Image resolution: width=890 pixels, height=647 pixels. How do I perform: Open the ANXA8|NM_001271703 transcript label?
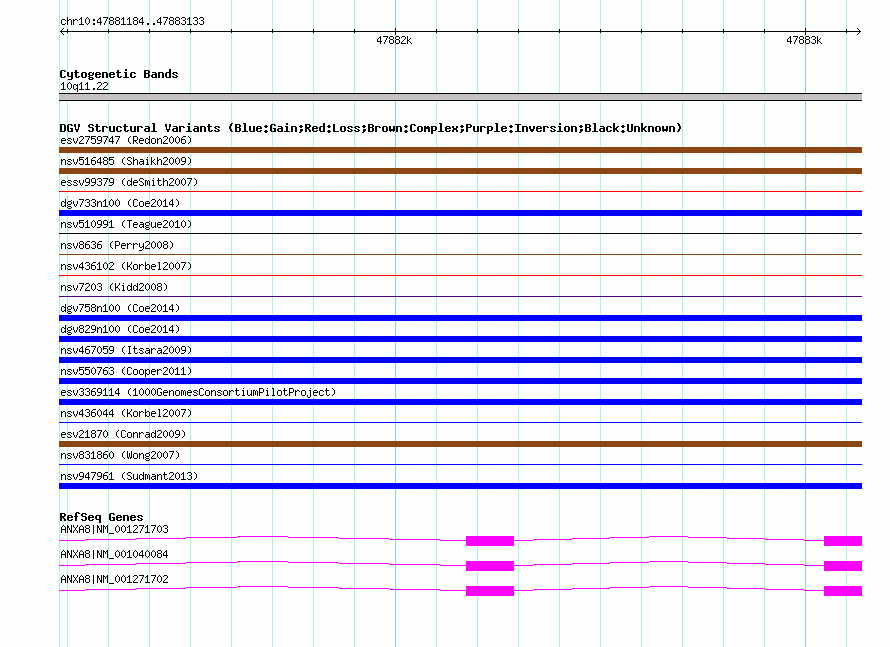tap(114, 529)
